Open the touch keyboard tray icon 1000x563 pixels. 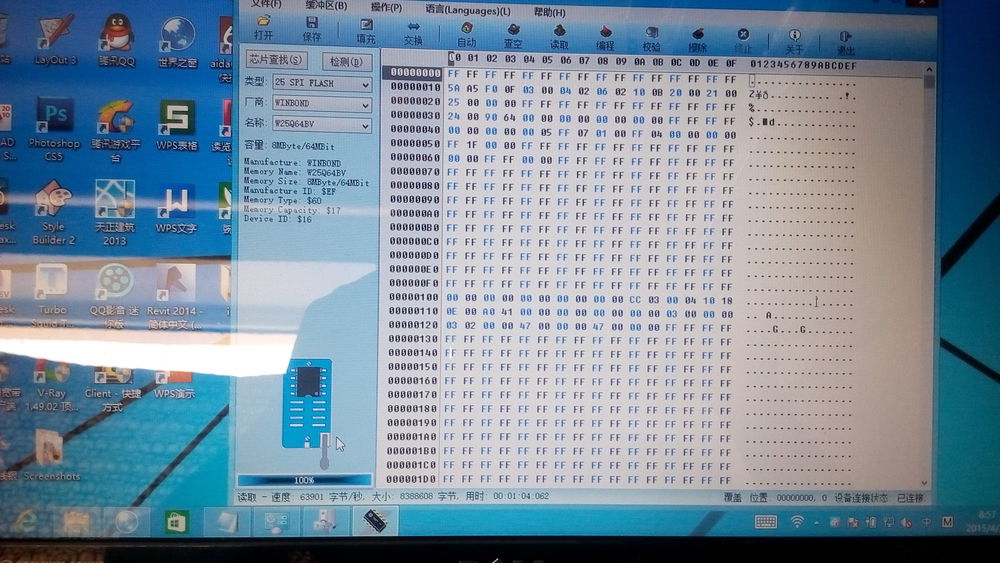coord(765,522)
